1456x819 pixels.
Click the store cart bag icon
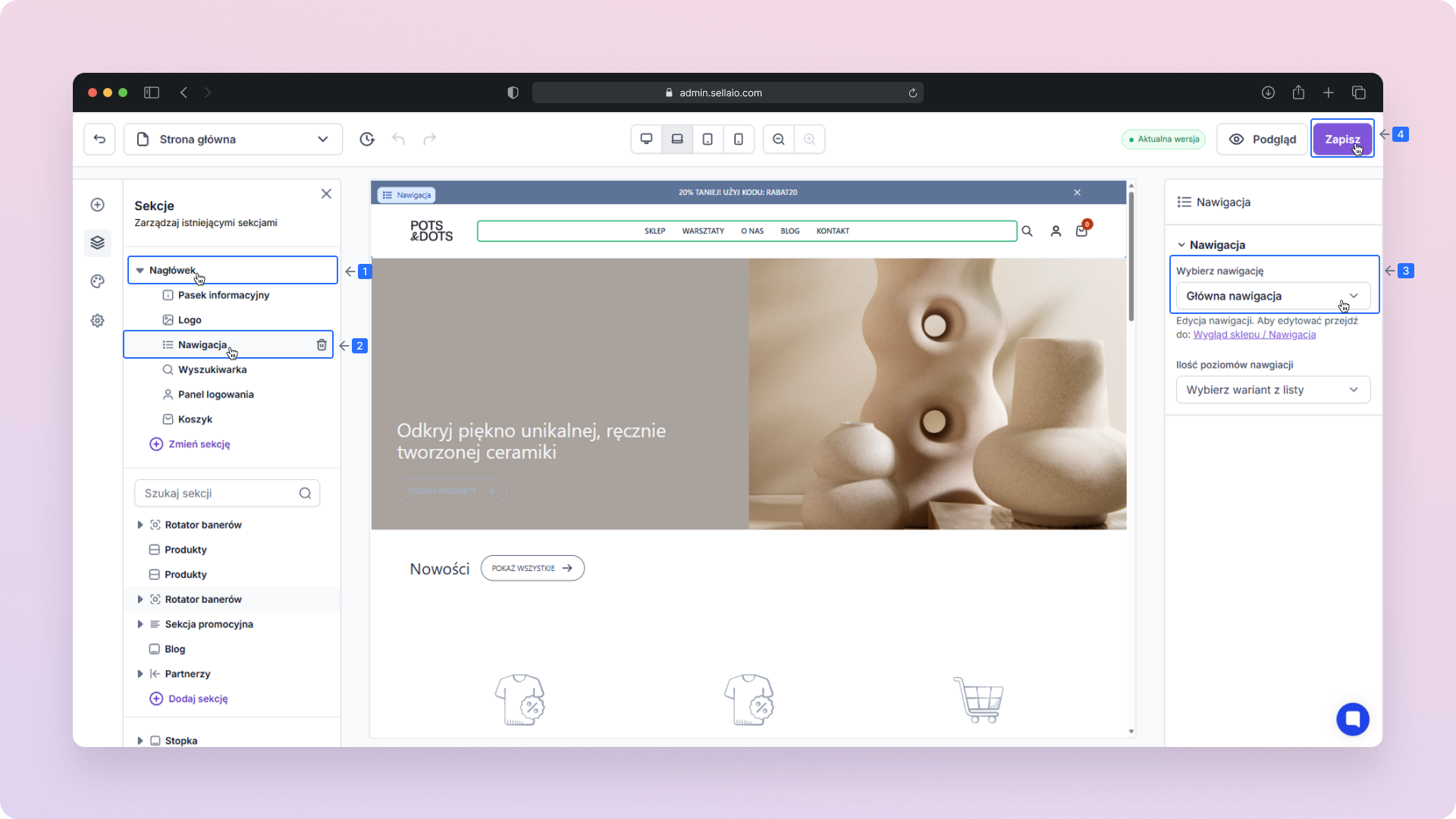pos(1081,231)
